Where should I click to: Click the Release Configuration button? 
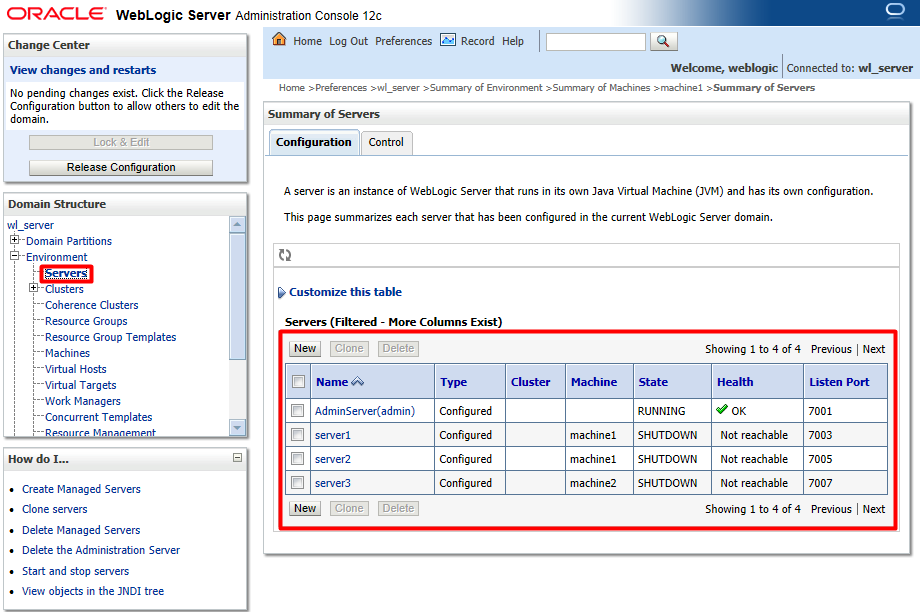click(121, 167)
